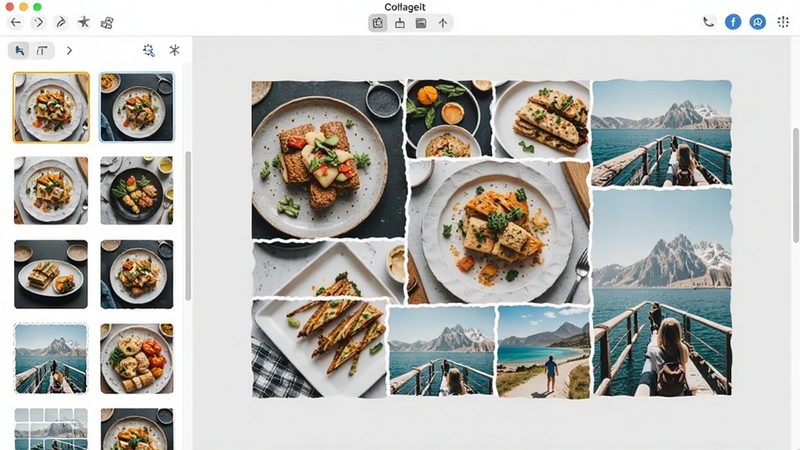
Task: Click the sidebar vertical scrollbar
Action: tap(188, 226)
